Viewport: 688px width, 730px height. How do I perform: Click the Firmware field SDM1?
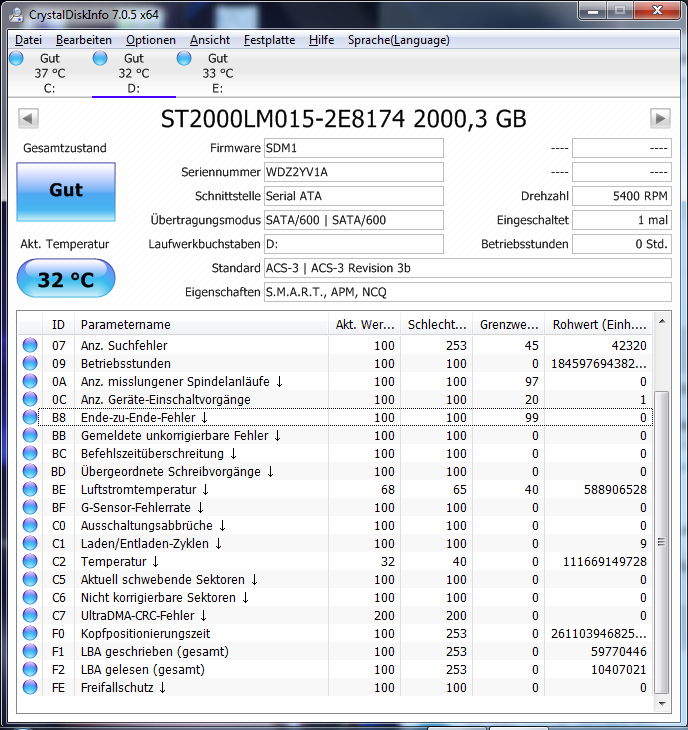(354, 148)
